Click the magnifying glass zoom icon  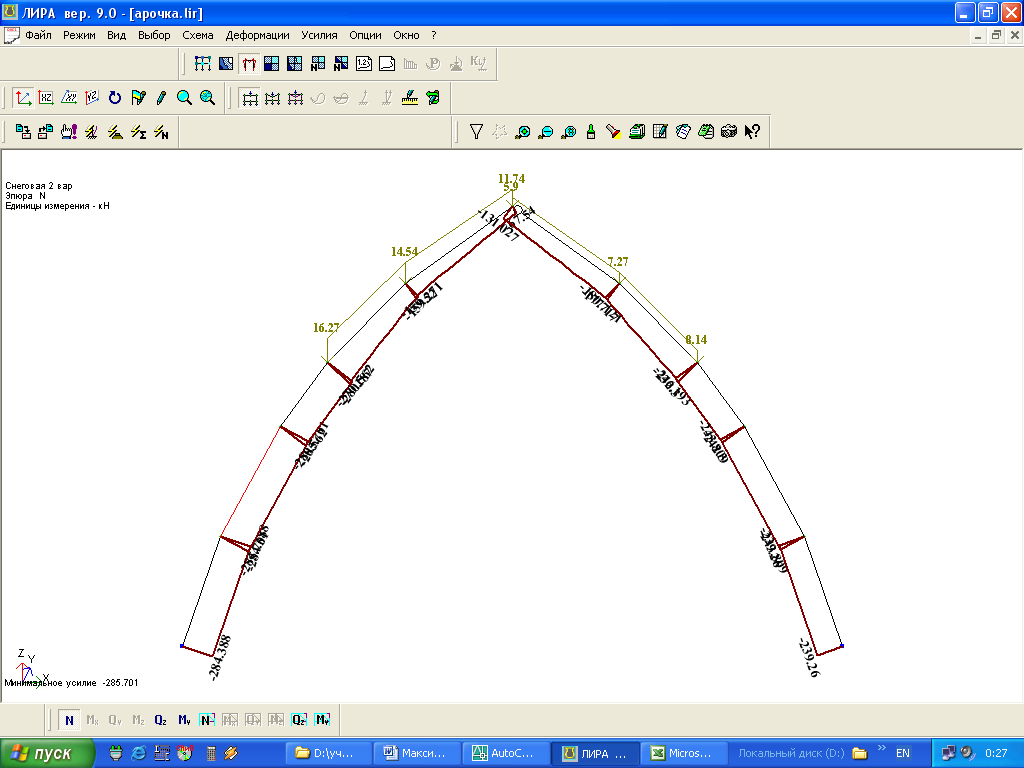(184, 98)
